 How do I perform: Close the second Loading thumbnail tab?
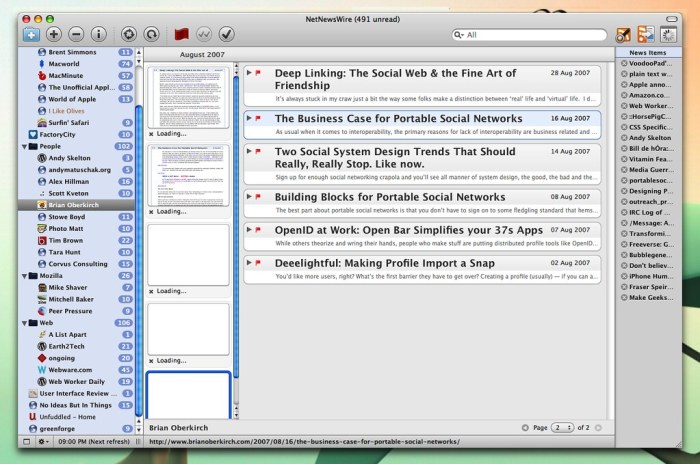point(151,212)
